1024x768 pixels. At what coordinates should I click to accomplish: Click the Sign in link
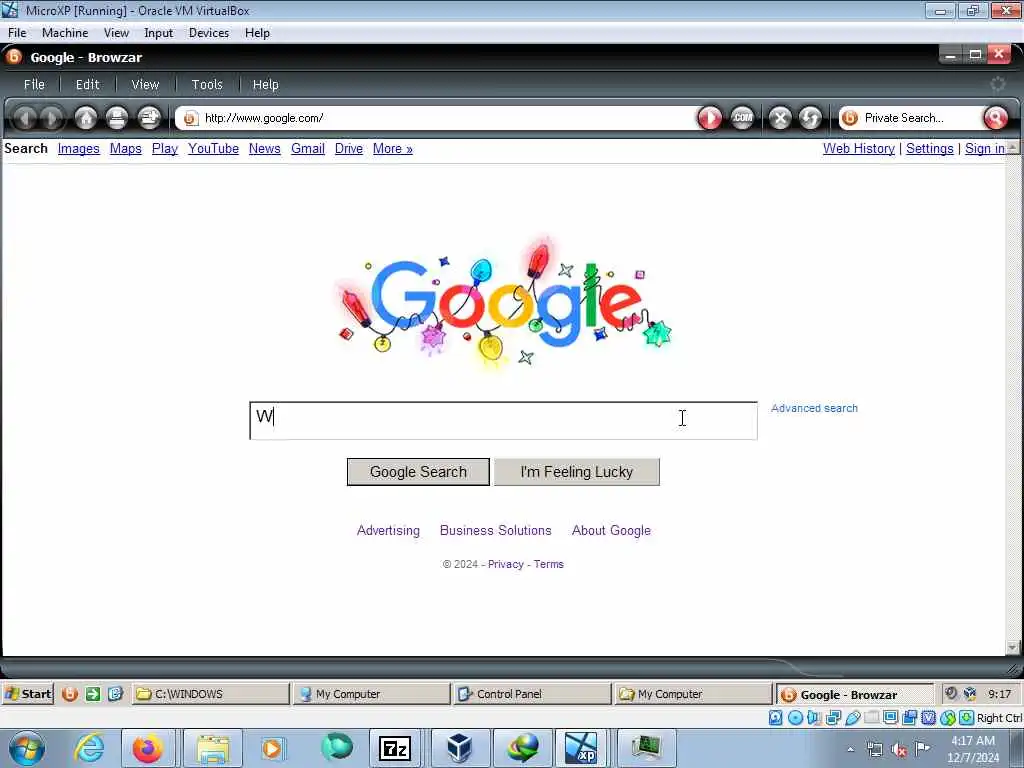[x=985, y=149]
